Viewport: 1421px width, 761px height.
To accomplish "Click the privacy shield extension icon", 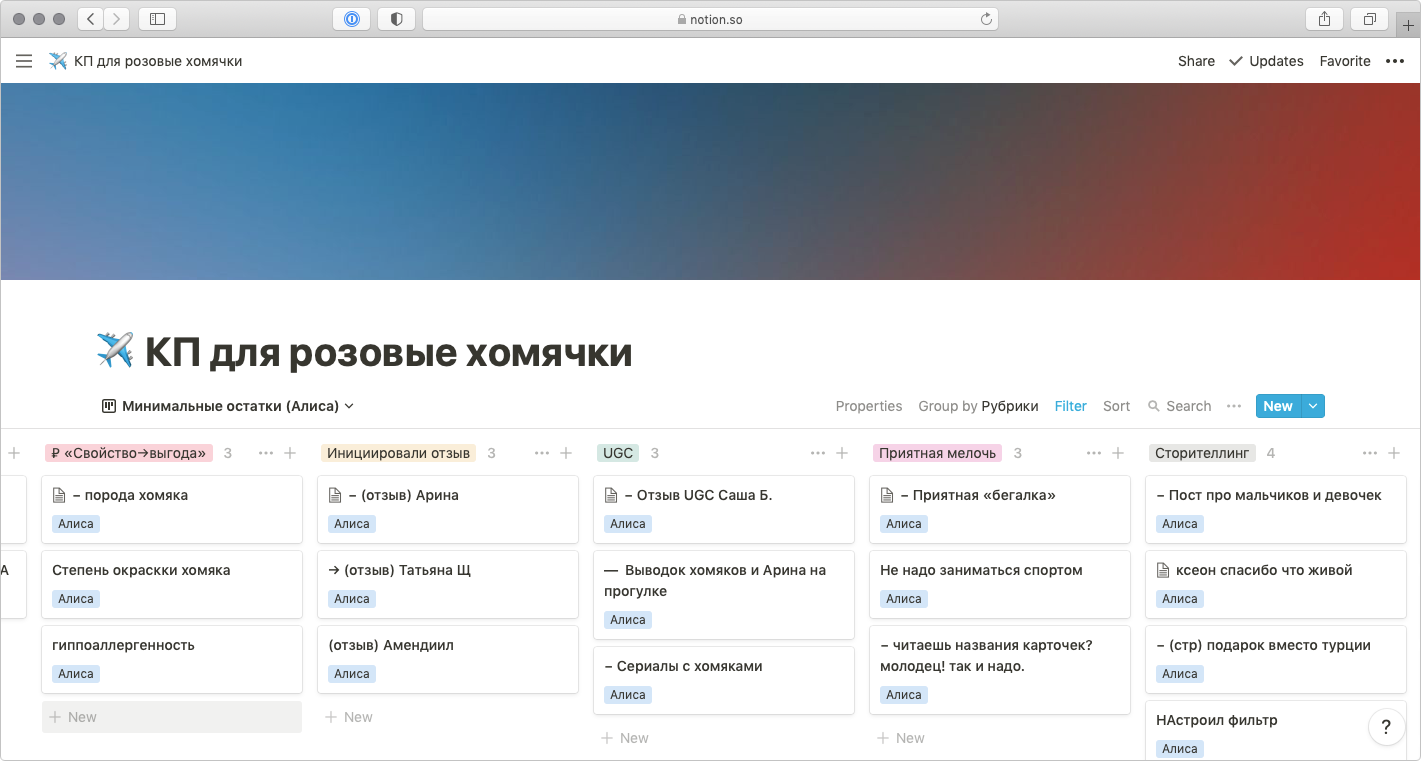I will point(397,18).
